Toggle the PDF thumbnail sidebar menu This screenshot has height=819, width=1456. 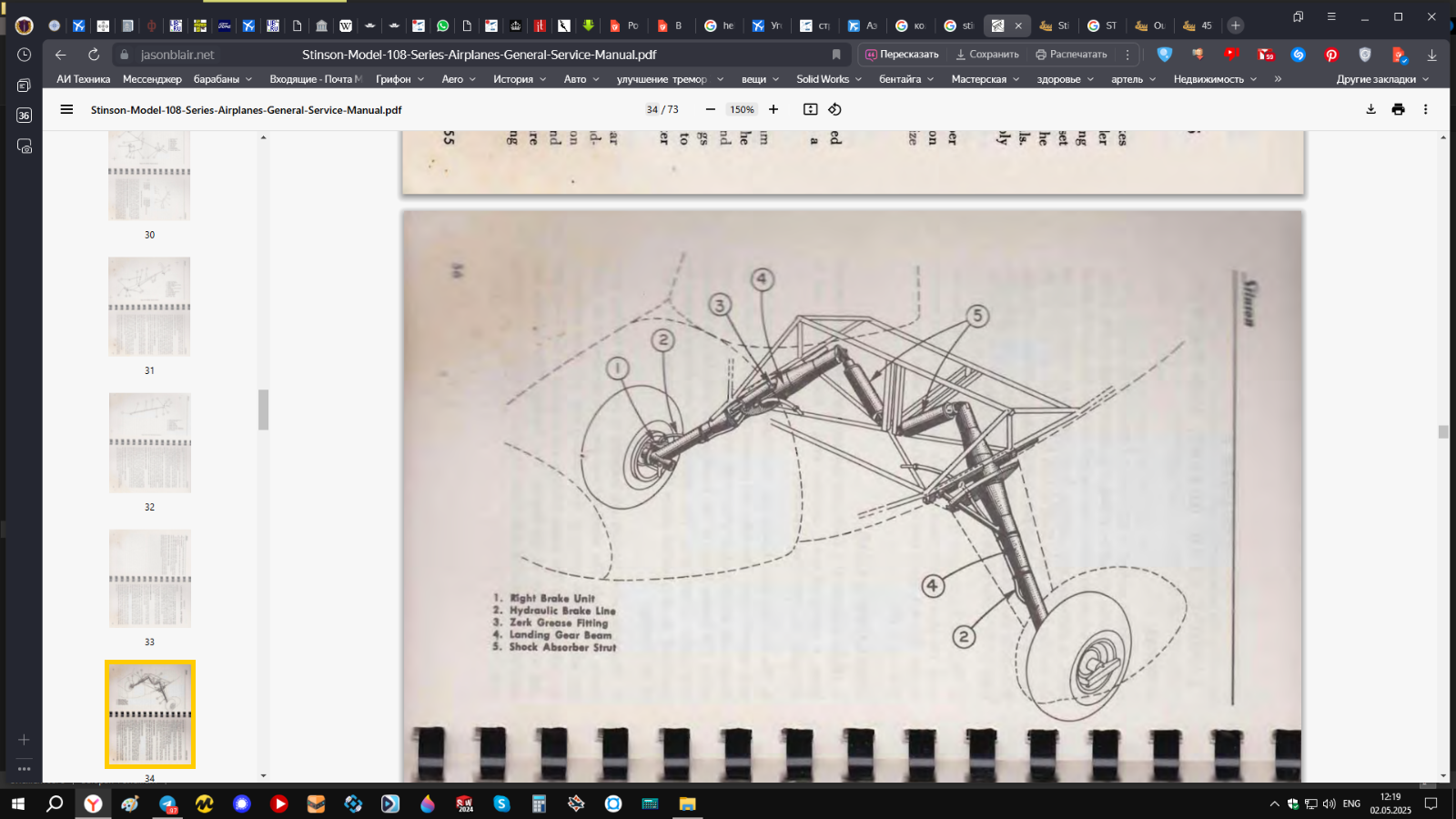[66, 109]
